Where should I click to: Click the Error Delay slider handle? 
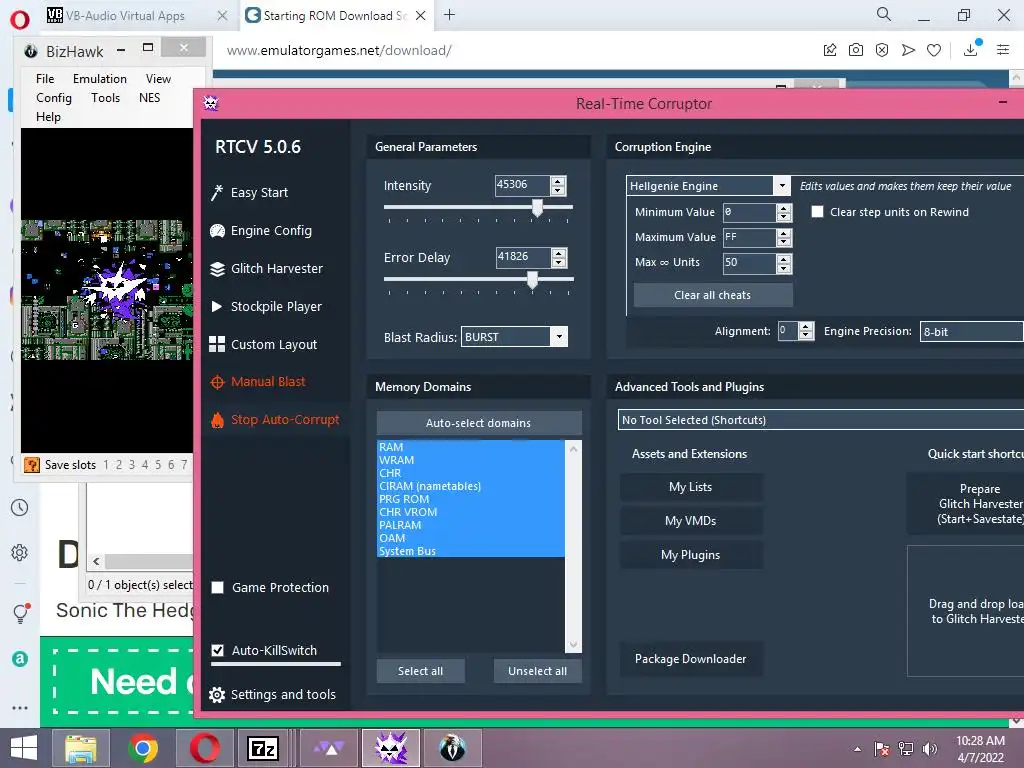532,280
